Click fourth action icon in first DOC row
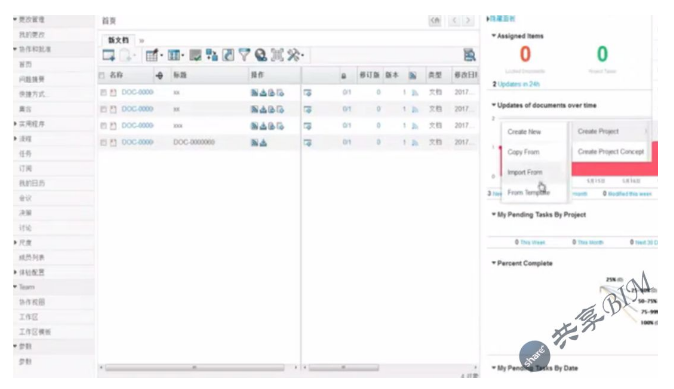Screen dimensions: 674x389 (x=280, y=92)
